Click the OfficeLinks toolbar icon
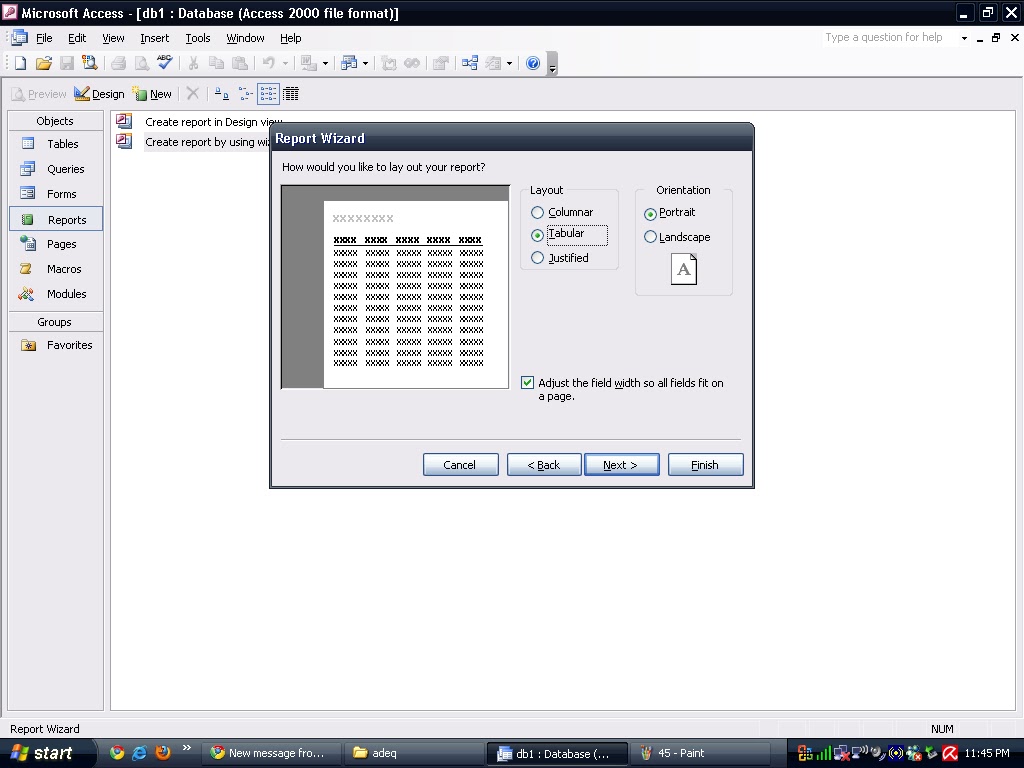This screenshot has height=768, width=1024. 309,63
